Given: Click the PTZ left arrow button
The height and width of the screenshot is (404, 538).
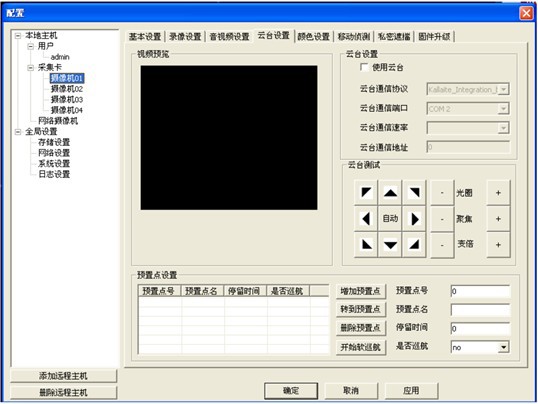Looking at the screenshot, I should (366, 219).
